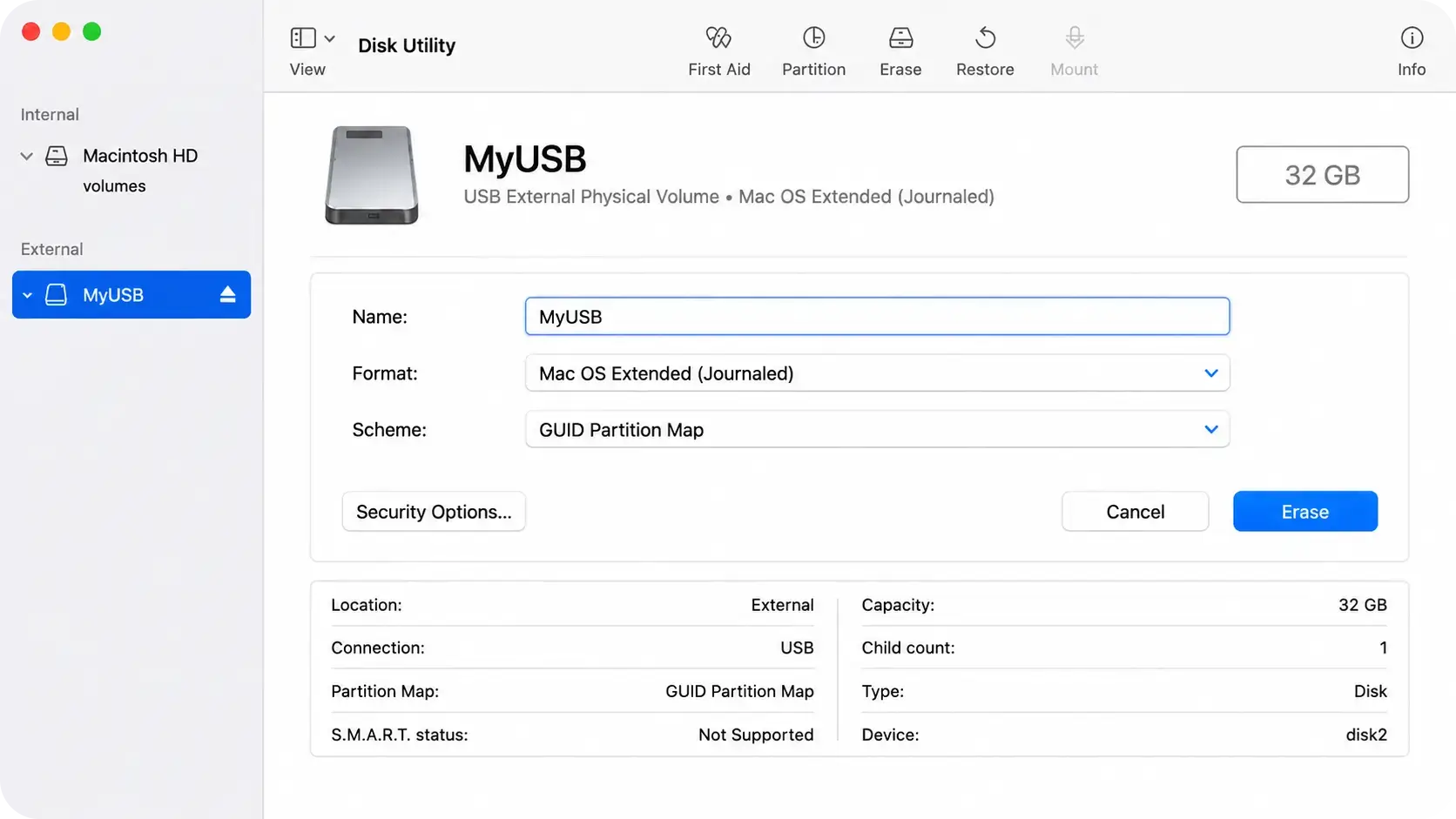Image resolution: width=1456 pixels, height=819 pixels.
Task: Click into the Name text field
Action: [x=877, y=316]
